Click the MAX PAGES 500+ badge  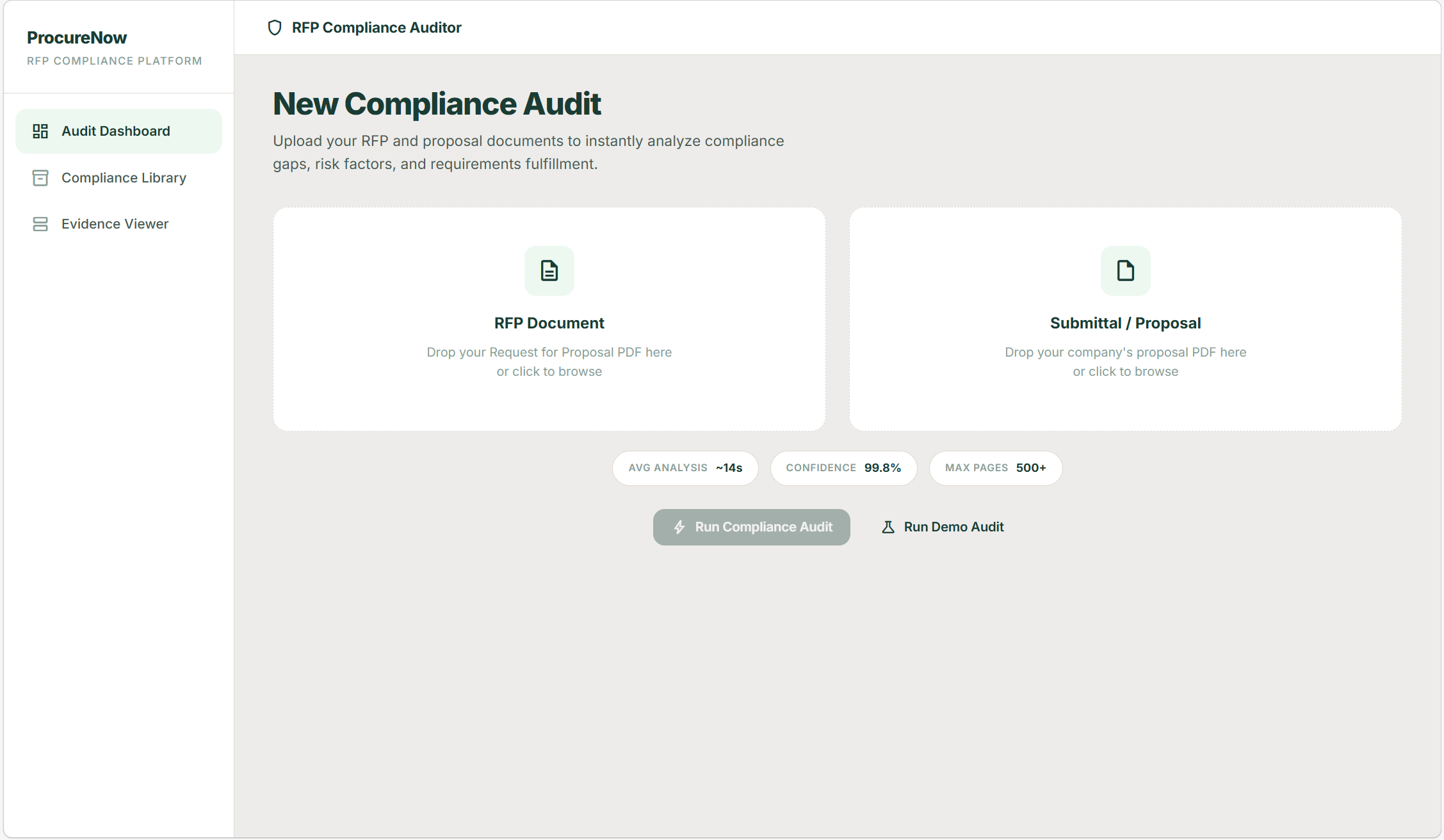click(995, 468)
